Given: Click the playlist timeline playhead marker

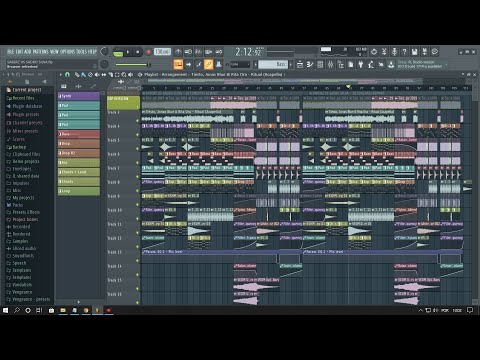Looking at the screenshot, I should [348, 87].
